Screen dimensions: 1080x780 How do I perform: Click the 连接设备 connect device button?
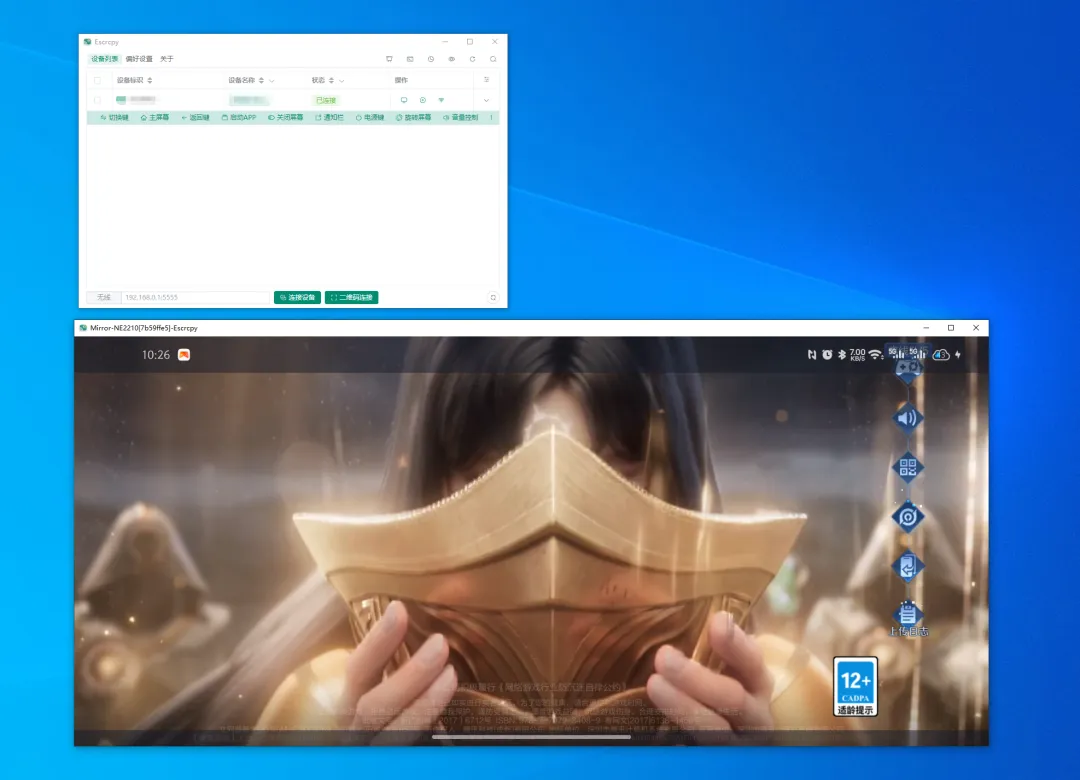tap(298, 298)
